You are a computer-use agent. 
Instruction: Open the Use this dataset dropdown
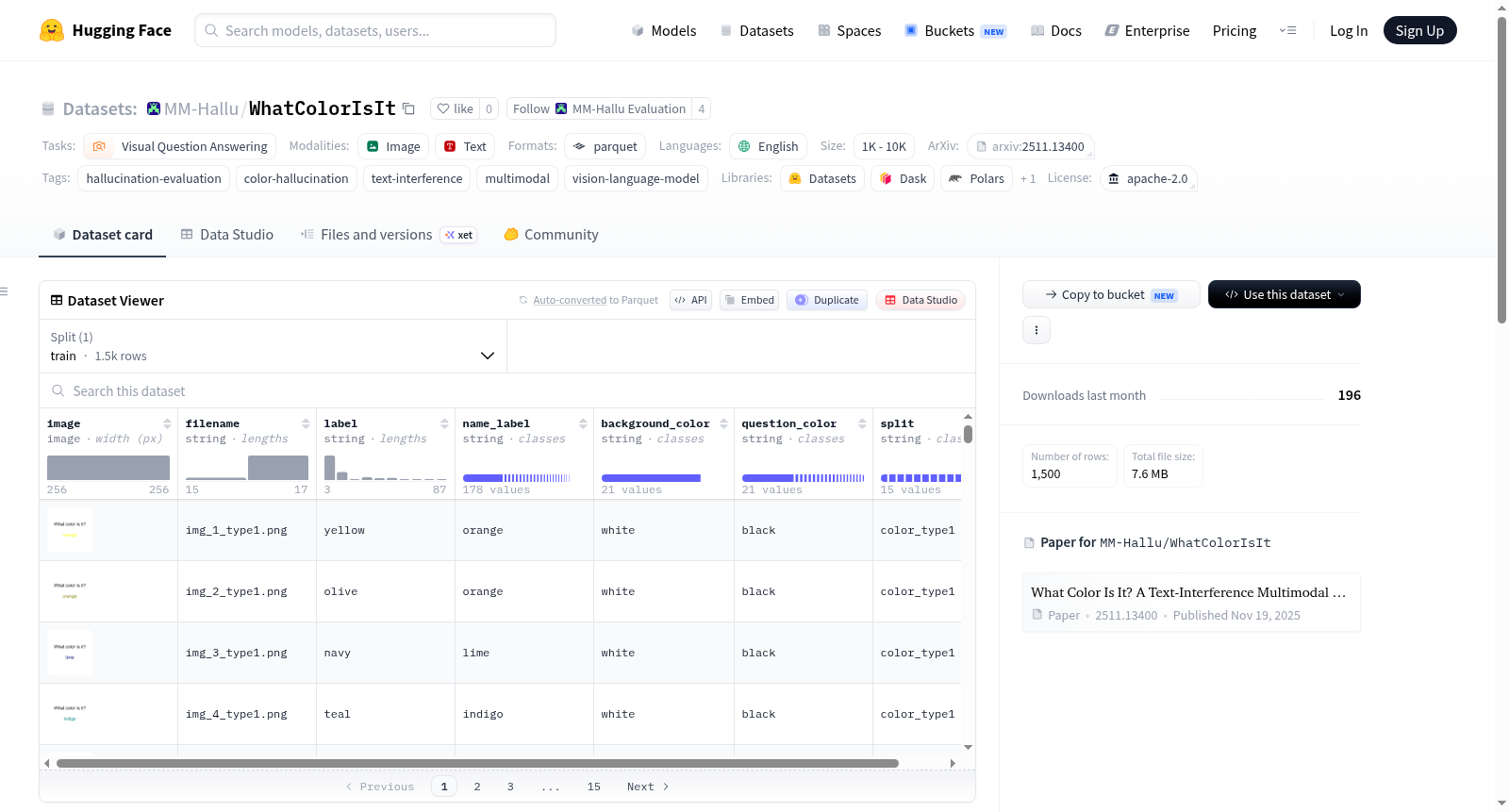point(1284,294)
